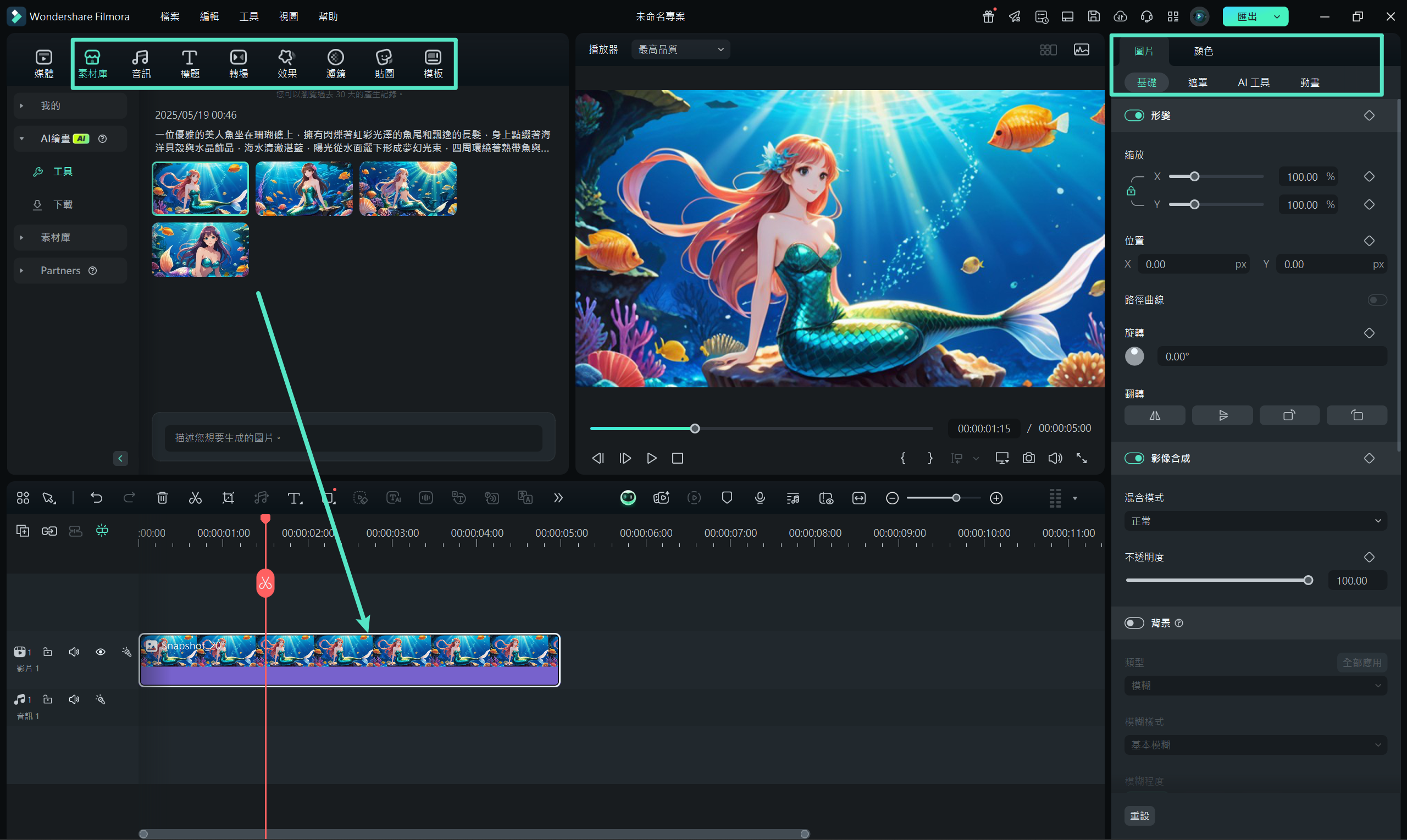The width and height of the screenshot is (1407, 840).
Task: Click the 重設 reset button
Action: pos(1139,816)
